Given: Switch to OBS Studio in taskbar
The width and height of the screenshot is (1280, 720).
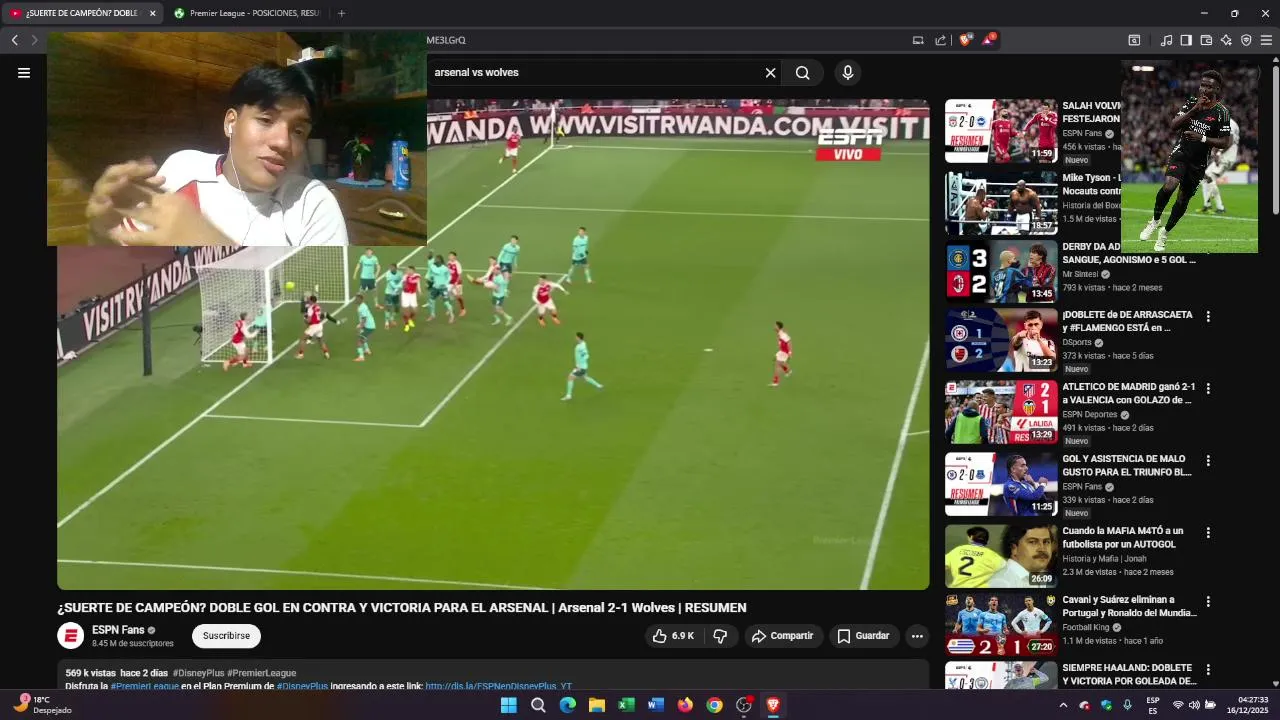Looking at the screenshot, I should 744,705.
